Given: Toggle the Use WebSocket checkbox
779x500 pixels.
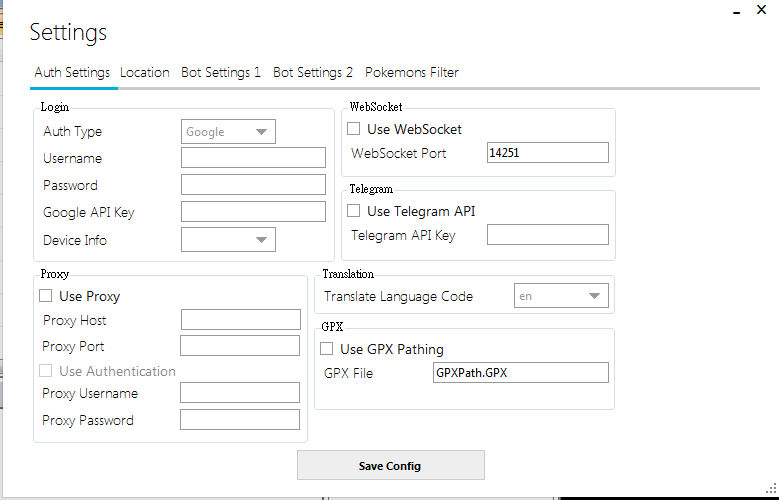Looking at the screenshot, I should point(354,129).
